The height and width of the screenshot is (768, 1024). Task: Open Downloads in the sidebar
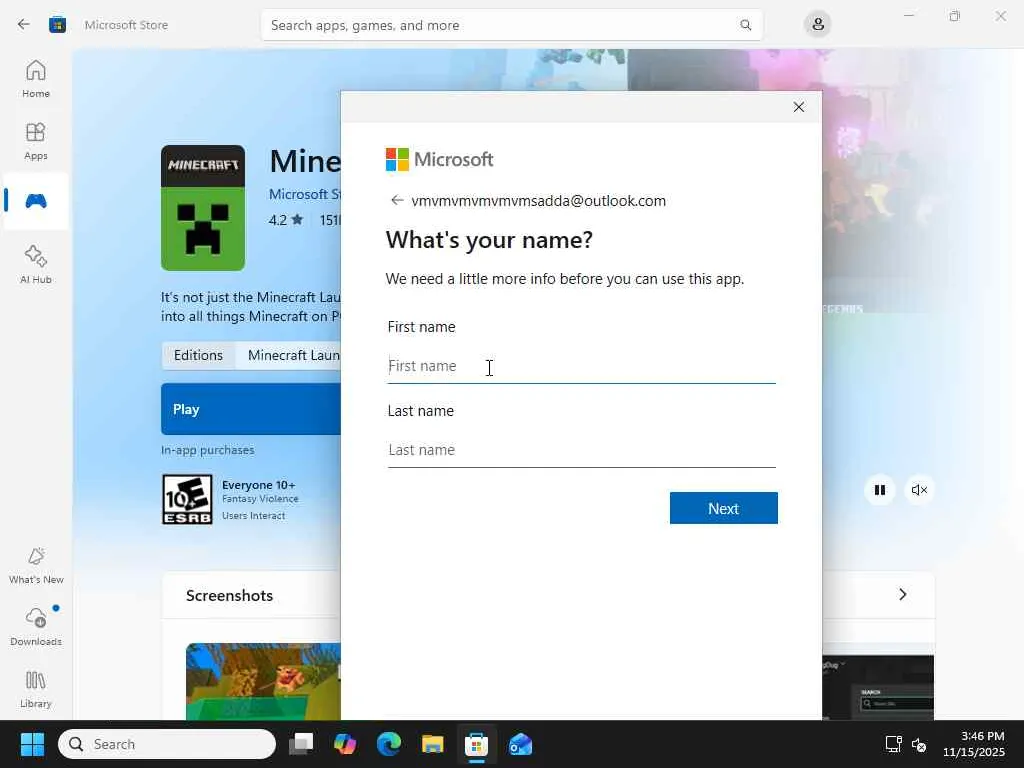point(36,627)
